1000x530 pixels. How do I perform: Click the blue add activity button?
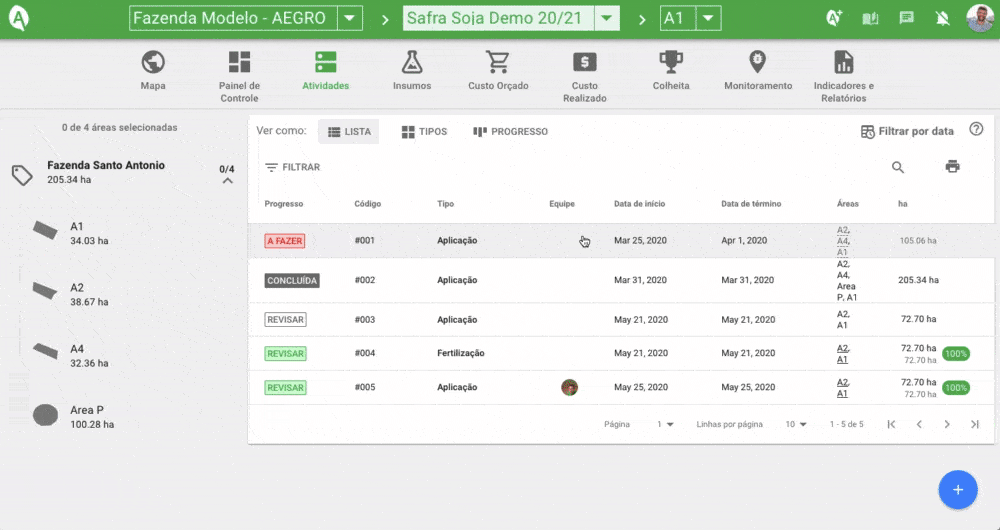(957, 490)
